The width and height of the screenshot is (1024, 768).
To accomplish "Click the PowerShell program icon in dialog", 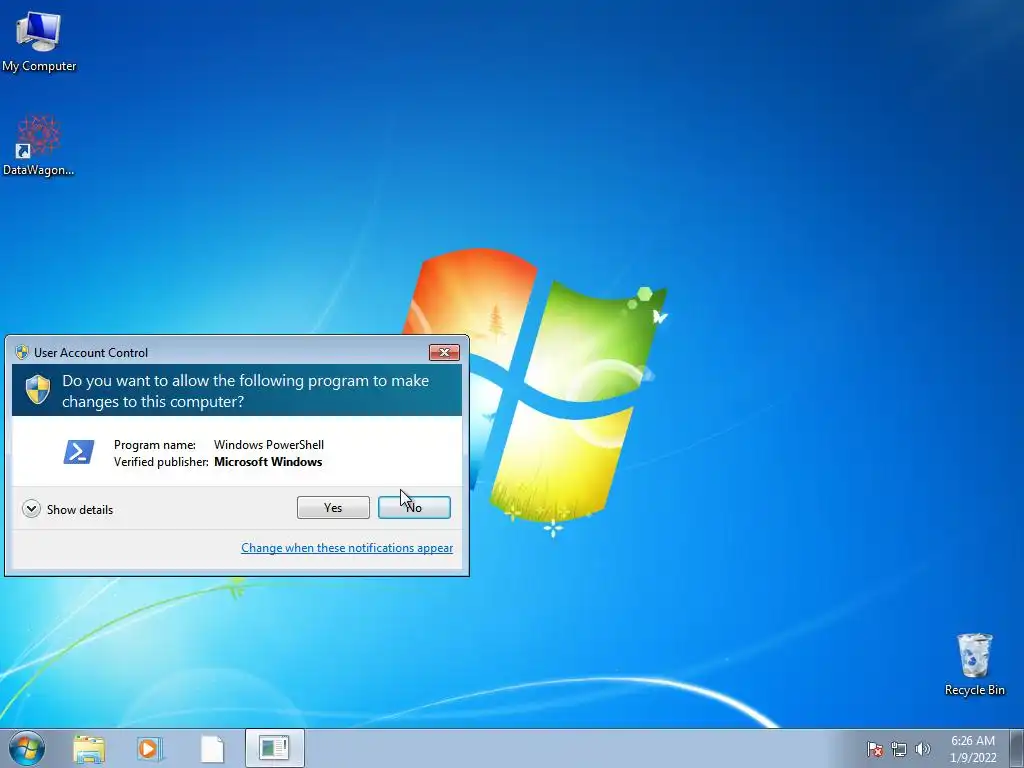I will tap(79, 452).
